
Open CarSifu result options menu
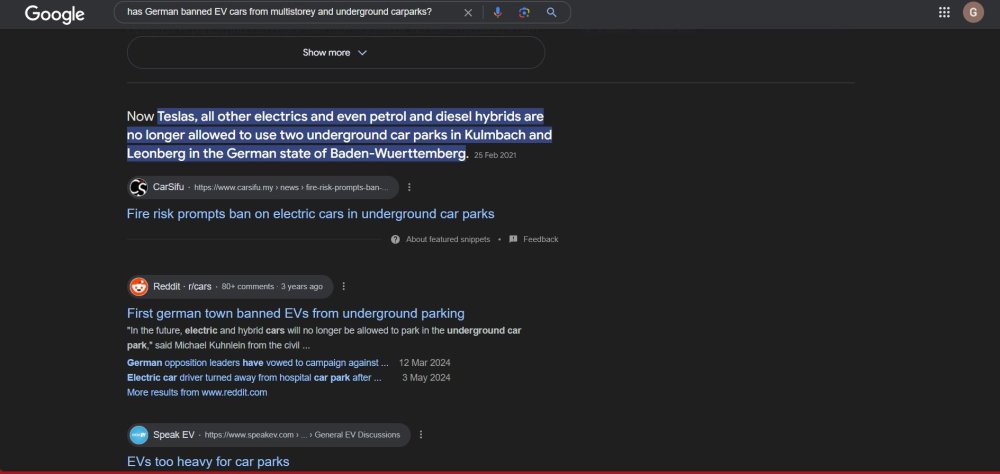pyautogui.click(x=409, y=188)
